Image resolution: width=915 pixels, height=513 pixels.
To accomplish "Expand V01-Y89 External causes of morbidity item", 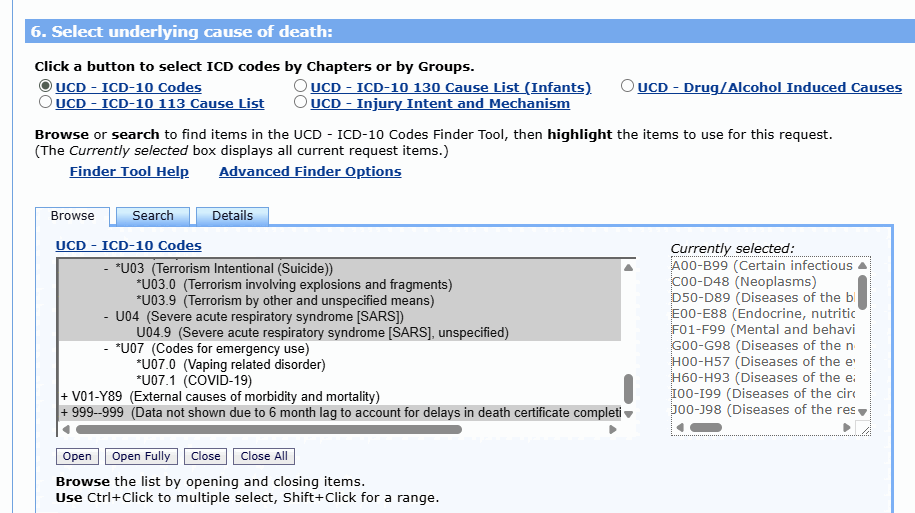I will click(x=65, y=397).
